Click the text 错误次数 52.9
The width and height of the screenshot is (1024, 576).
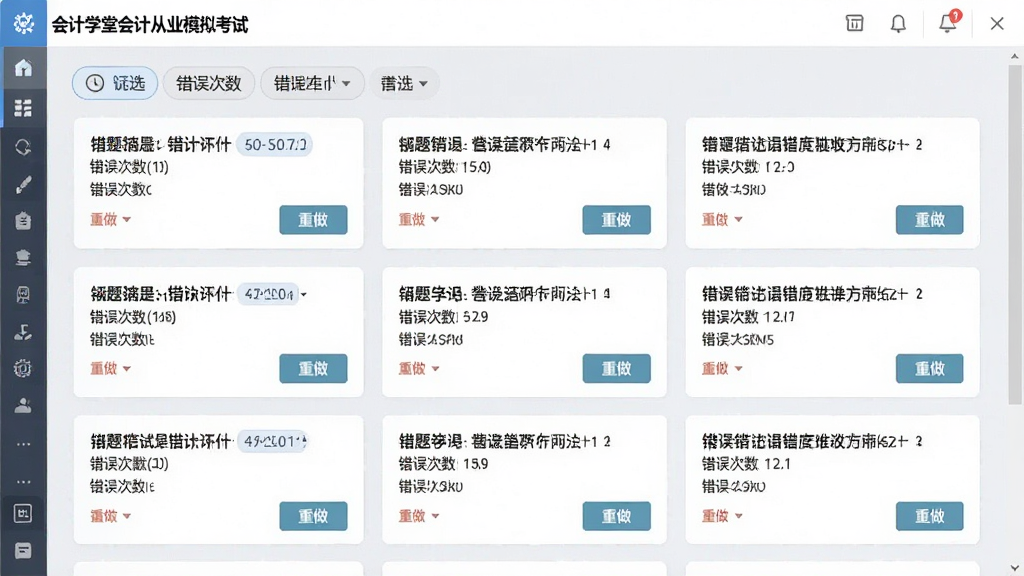pyautogui.click(x=443, y=317)
